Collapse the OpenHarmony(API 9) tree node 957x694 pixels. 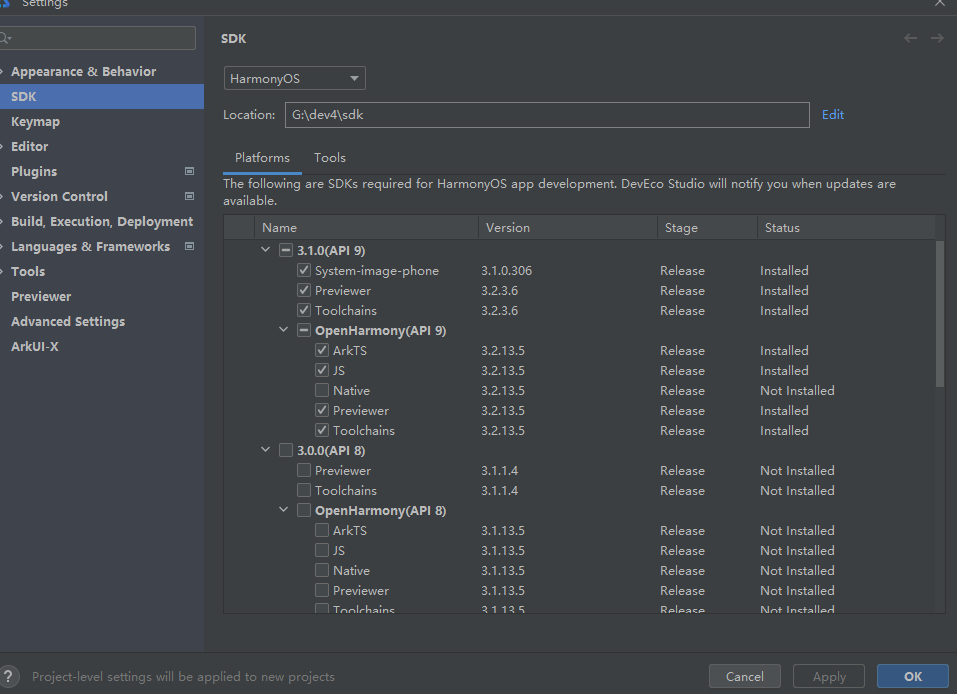283,330
